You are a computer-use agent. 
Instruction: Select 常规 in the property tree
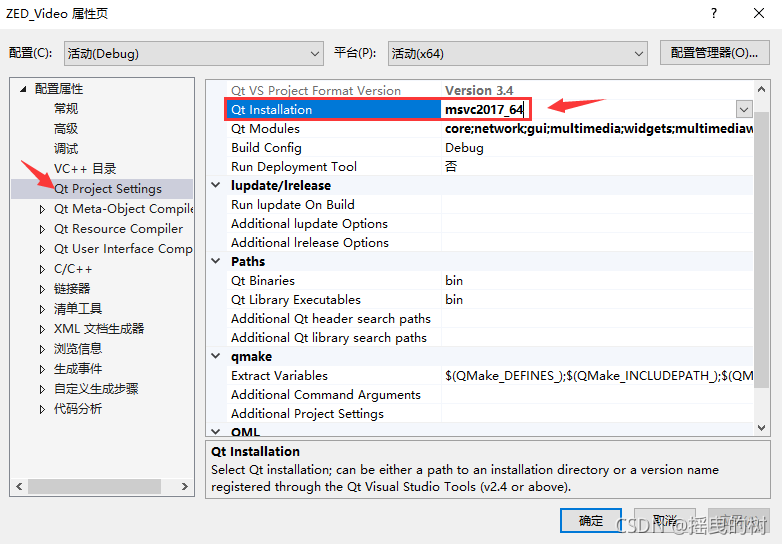(66, 109)
